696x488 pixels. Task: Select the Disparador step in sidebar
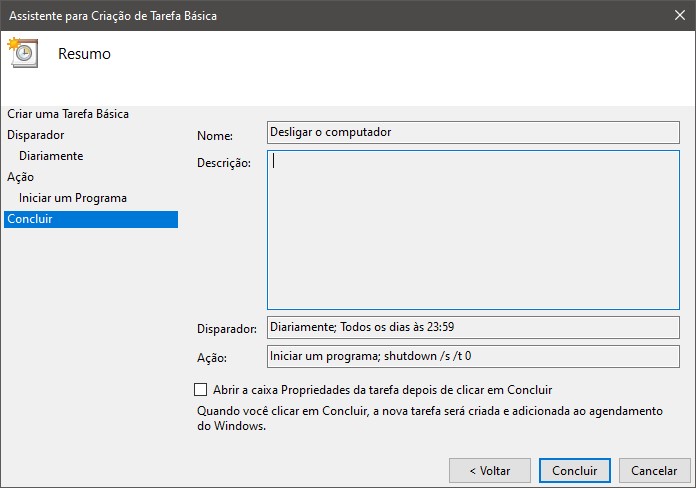(x=36, y=134)
